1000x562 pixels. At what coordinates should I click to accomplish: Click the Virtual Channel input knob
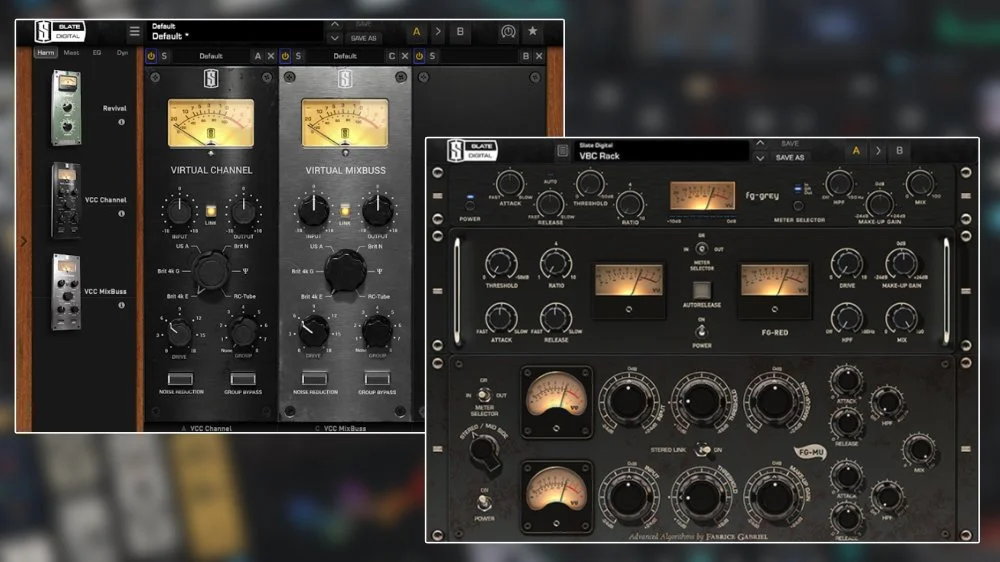point(179,211)
